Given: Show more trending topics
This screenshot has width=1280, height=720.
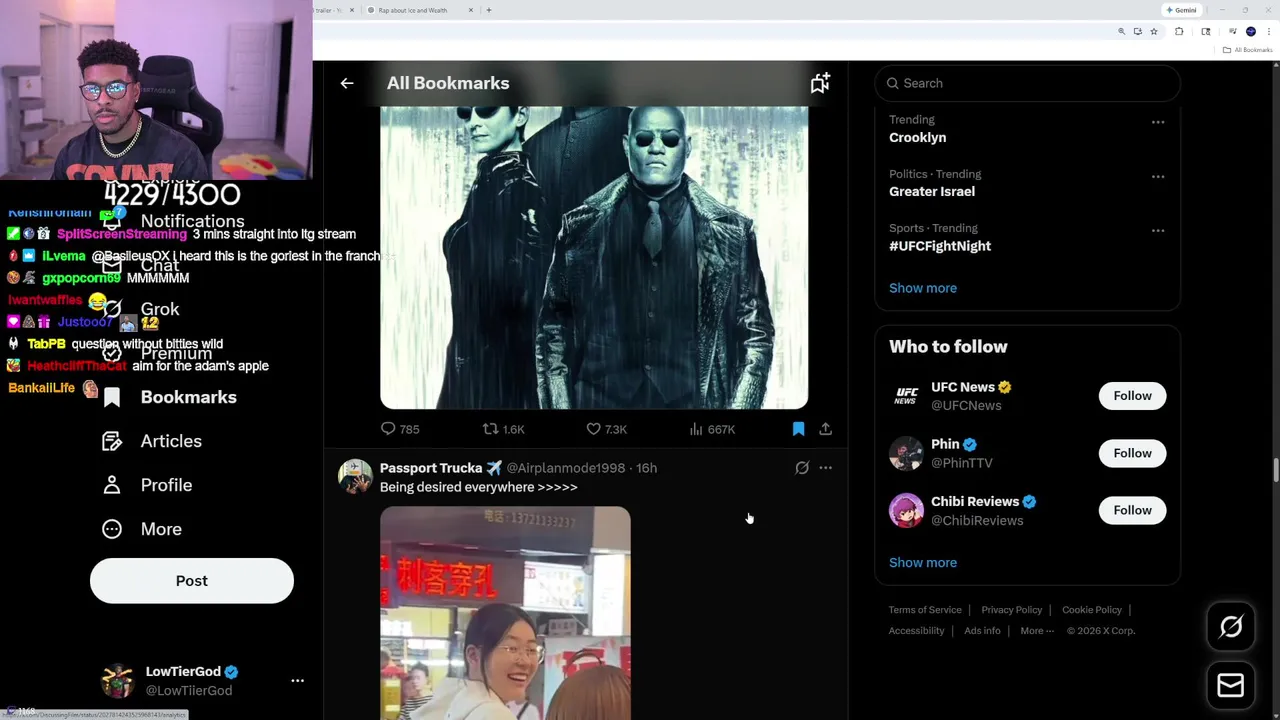Looking at the screenshot, I should [923, 288].
